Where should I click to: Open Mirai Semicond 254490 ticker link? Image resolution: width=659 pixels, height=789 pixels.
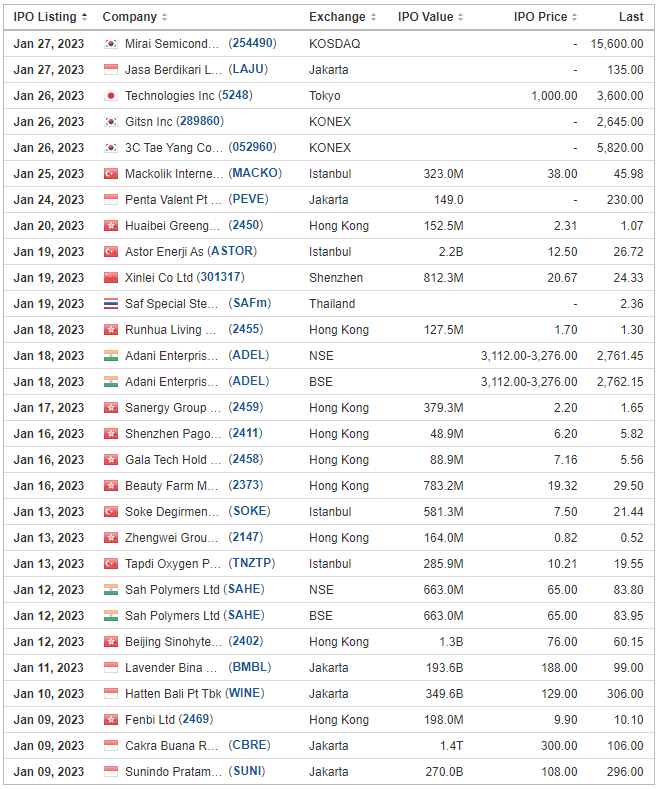(253, 43)
